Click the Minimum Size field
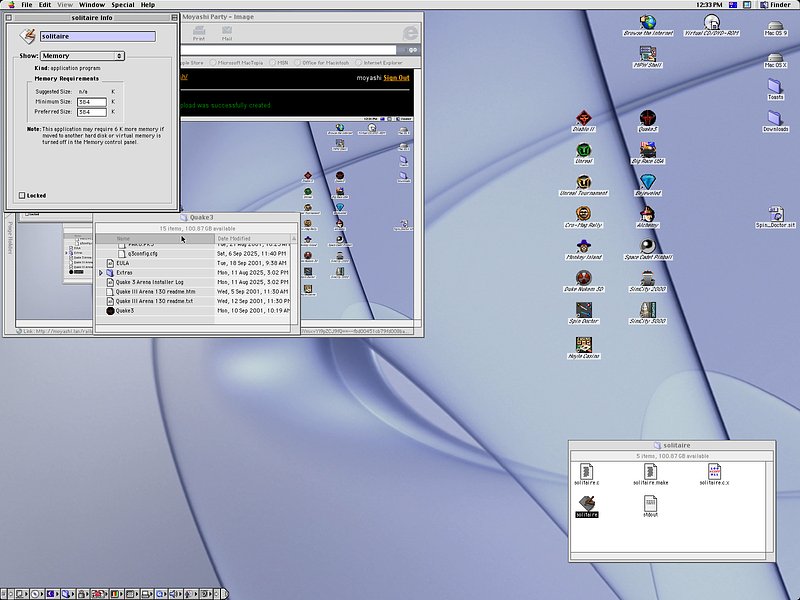Image resolution: width=800 pixels, height=600 pixels. click(92, 102)
